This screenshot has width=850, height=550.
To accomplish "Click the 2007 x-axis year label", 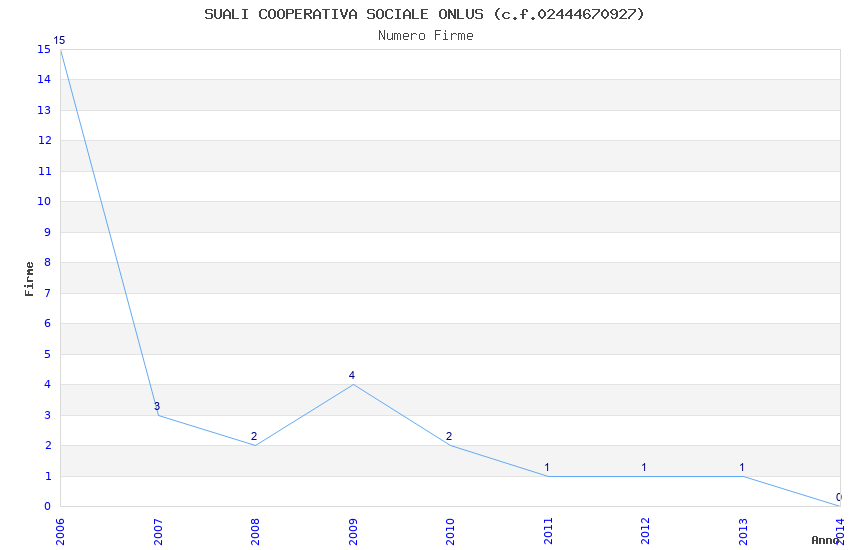I will click(x=158, y=532).
